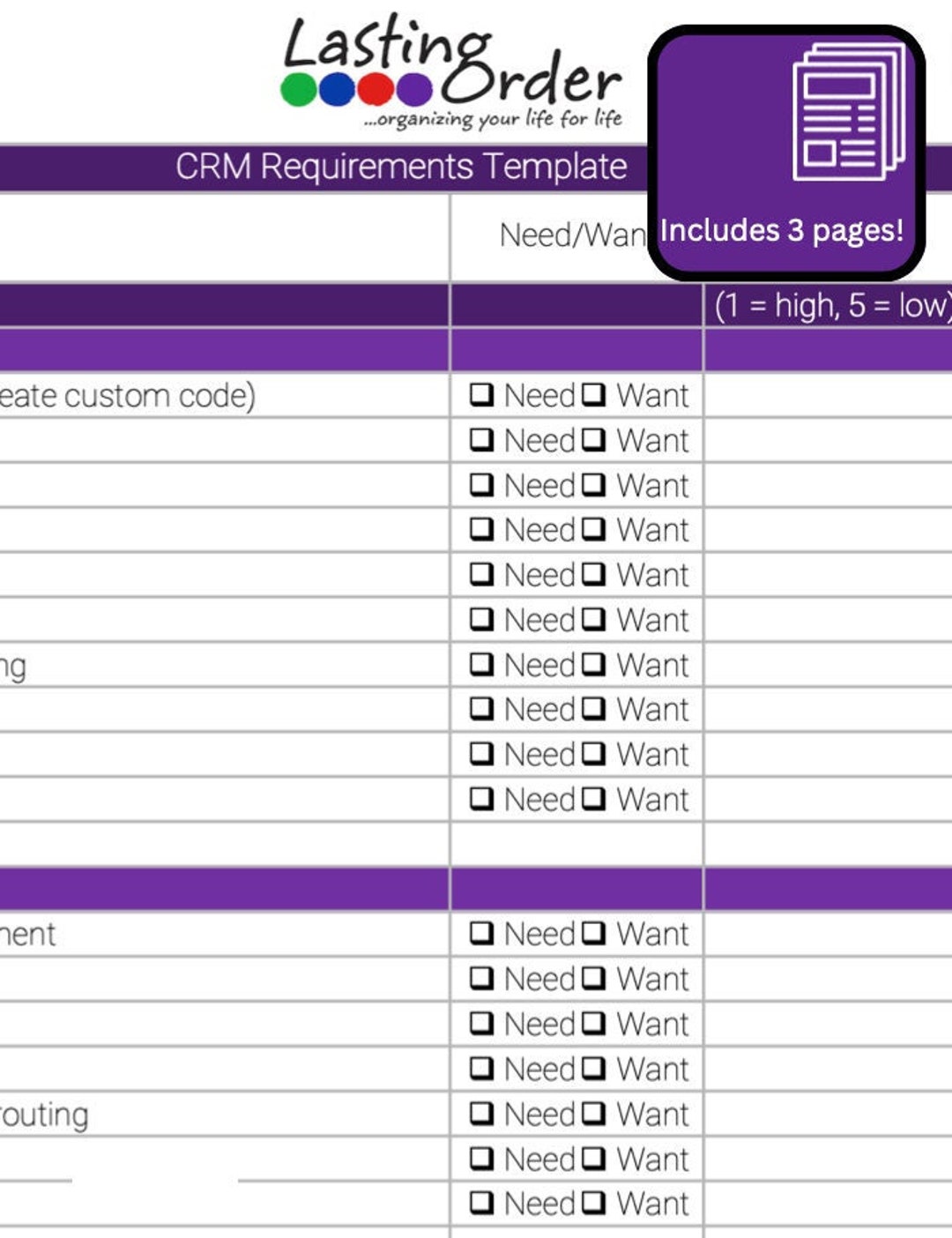
Task: Click the '(1 = high, 5 = low)' header
Action: click(833, 305)
